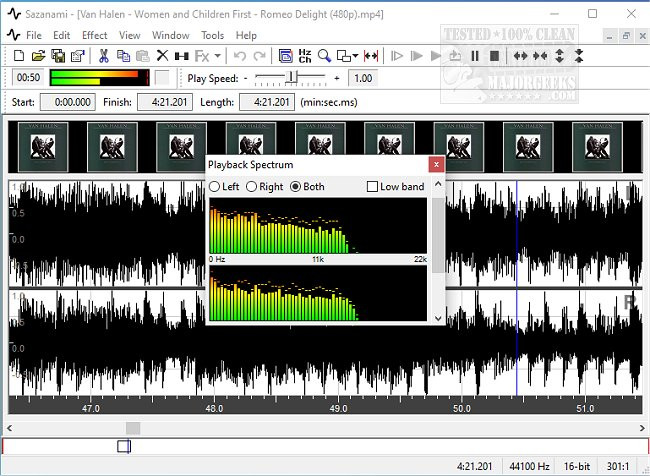650x476 pixels.
Task: Click the New file icon
Action: tap(18, 56)
